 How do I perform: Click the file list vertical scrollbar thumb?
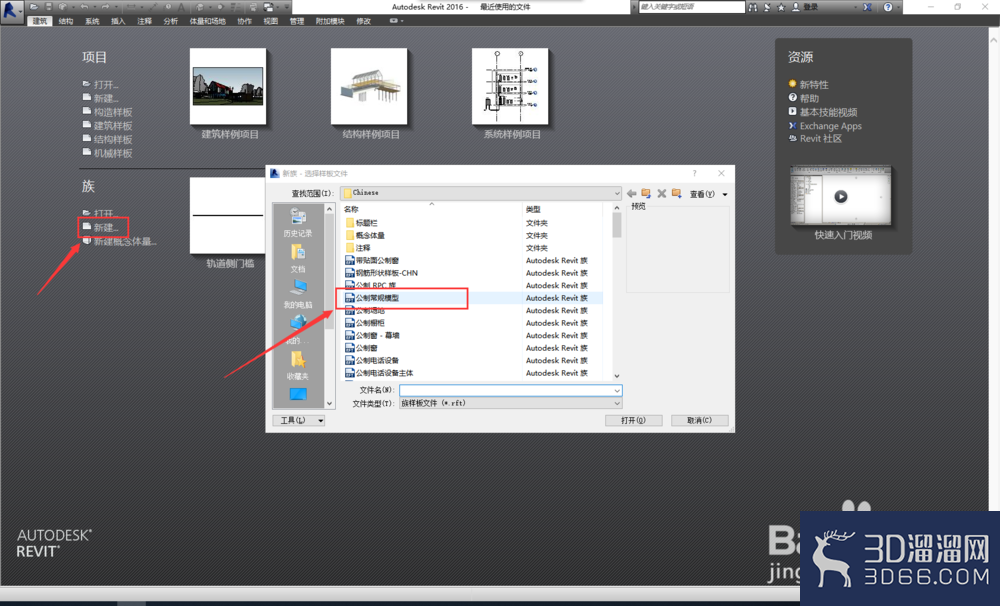click(x=617, y=225)
